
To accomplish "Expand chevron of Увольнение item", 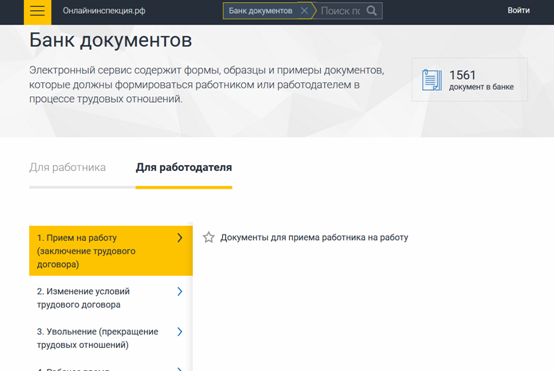I will click(x=180, y=331).
